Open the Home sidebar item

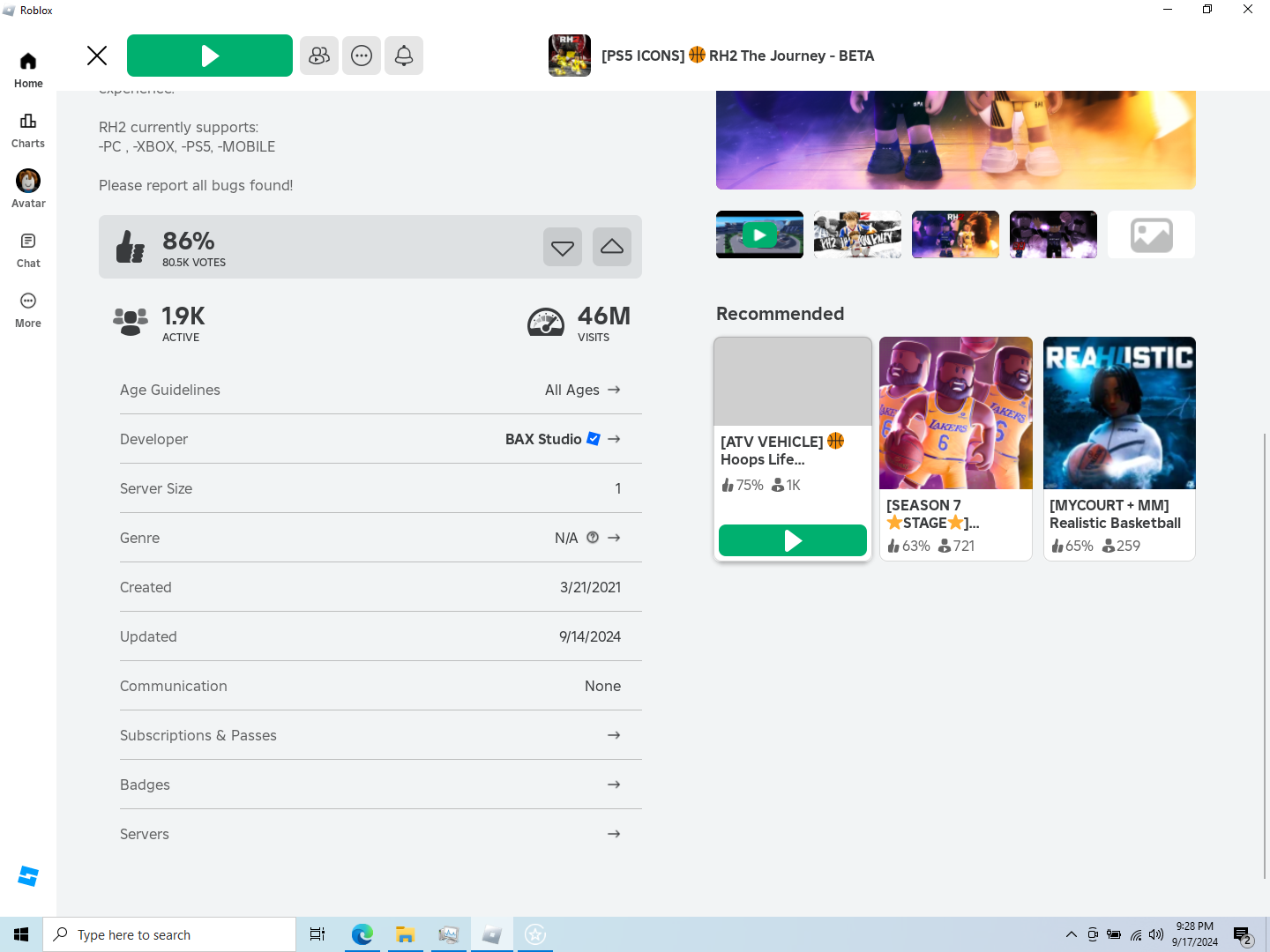pos(28,71)
